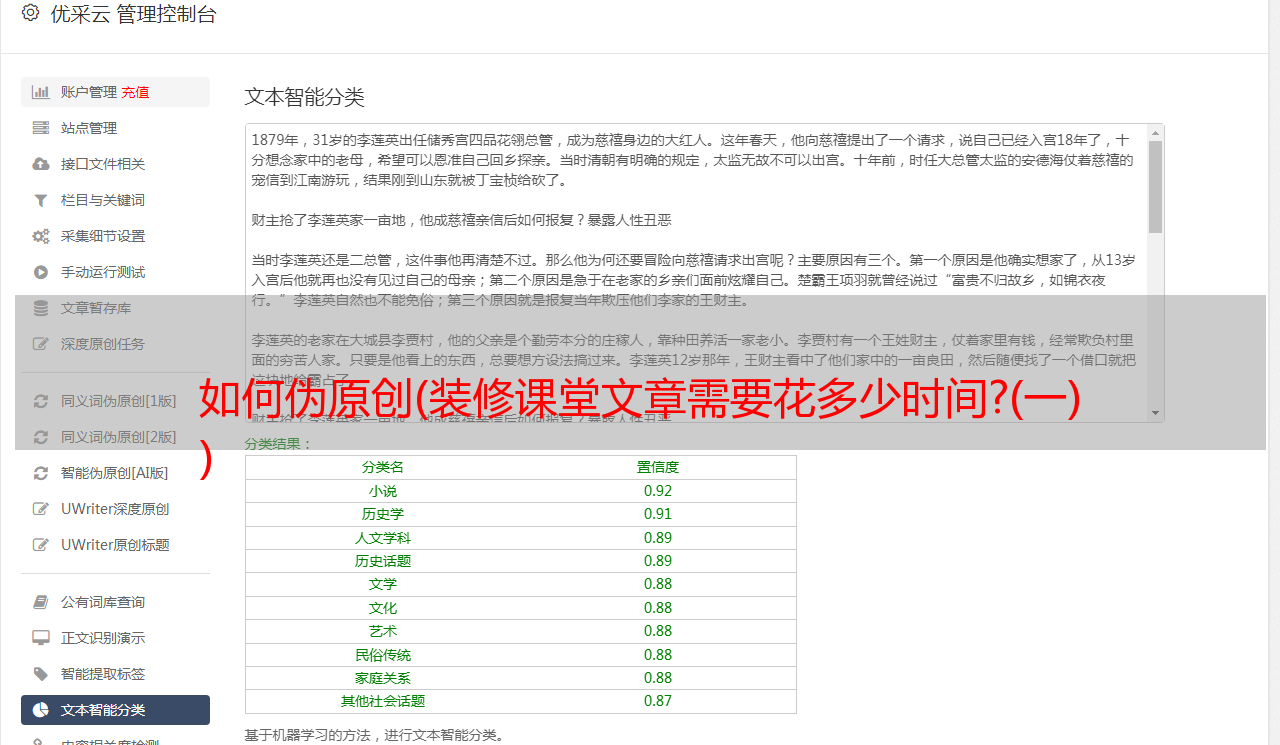The image size is (1280, 745).
Task: Click the edit icon for UWriter深度原创
Action: 41,509
